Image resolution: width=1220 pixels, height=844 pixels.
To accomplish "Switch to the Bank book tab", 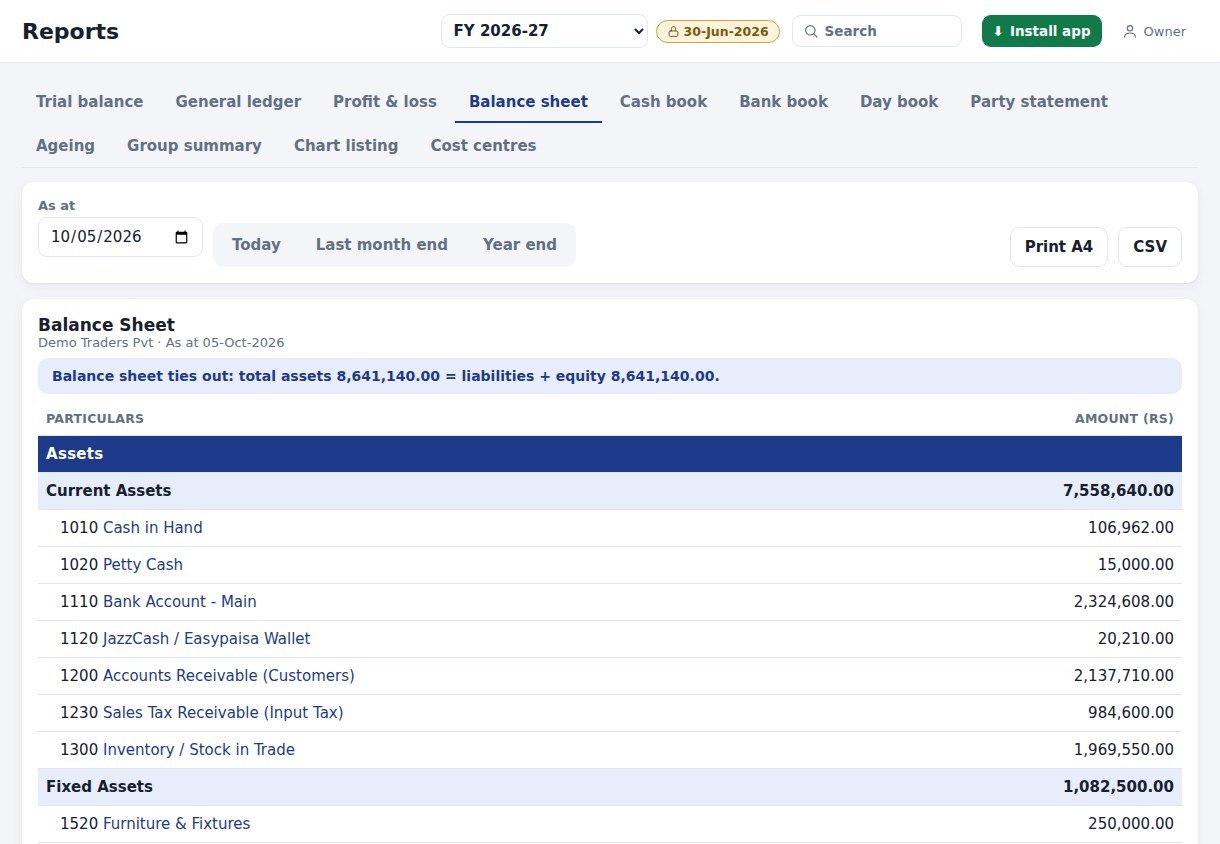I will (783, 101).
